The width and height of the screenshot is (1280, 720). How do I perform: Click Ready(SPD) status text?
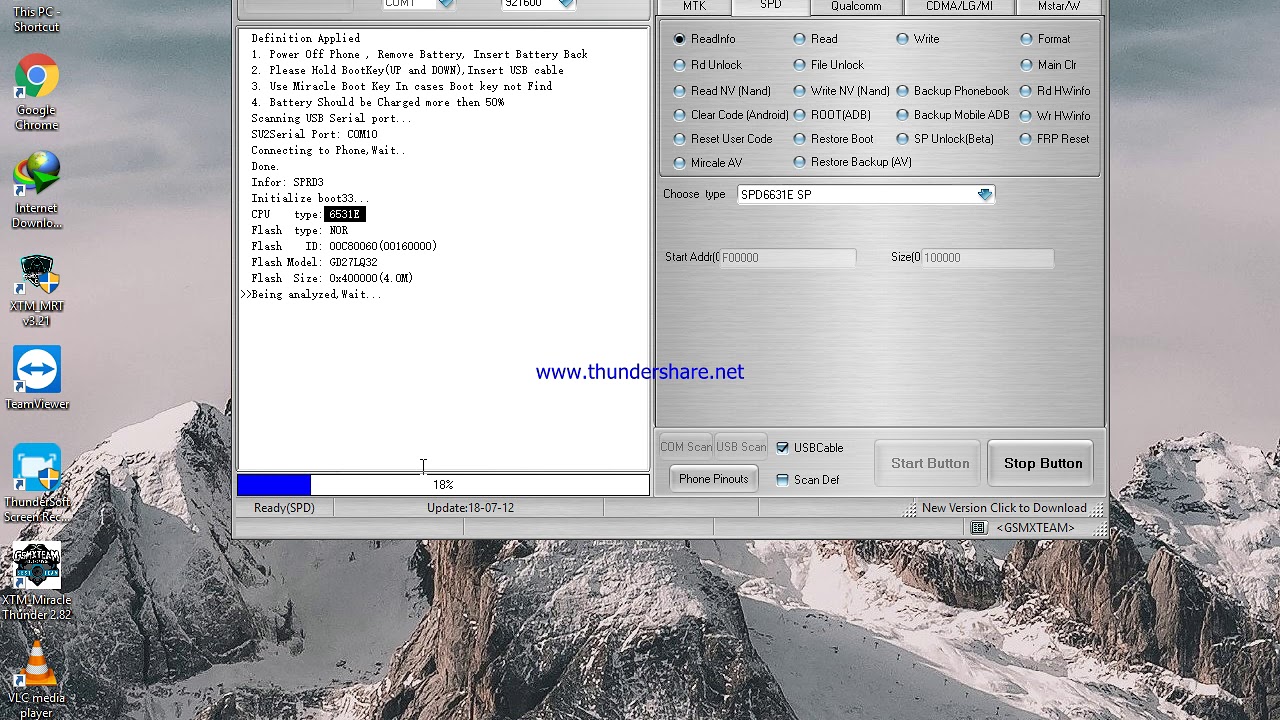tap(284, 508)
